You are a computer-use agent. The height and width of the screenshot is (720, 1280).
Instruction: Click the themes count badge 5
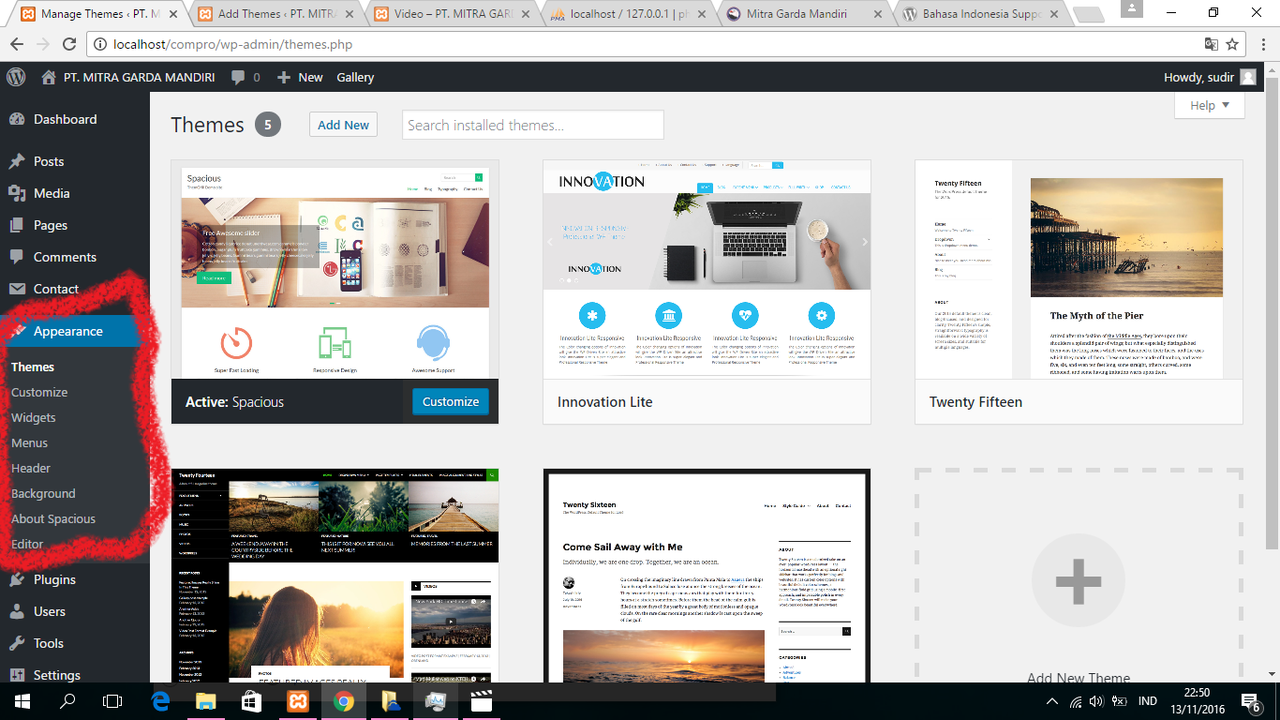[x=267, y=125]
